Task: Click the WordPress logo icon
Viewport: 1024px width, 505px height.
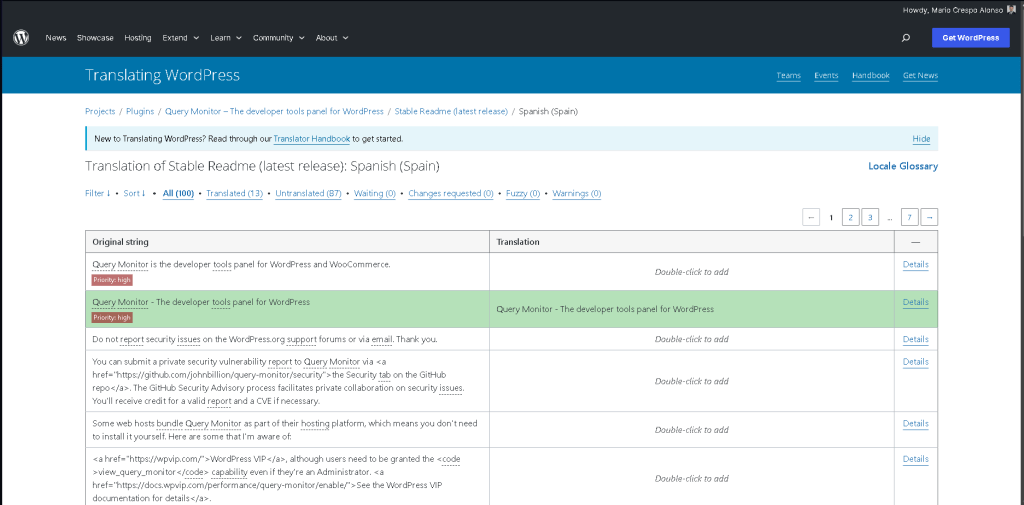Action: [x=21, y=38]
